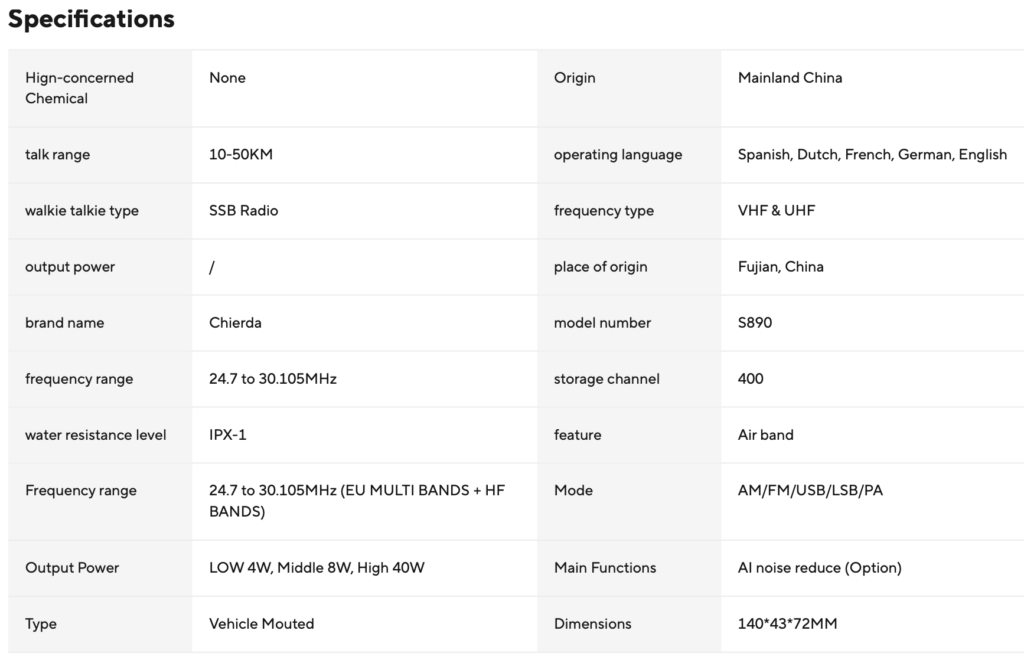Select the '400' storage channel value
Viewport: 1024px width, 660px height.
750,379
